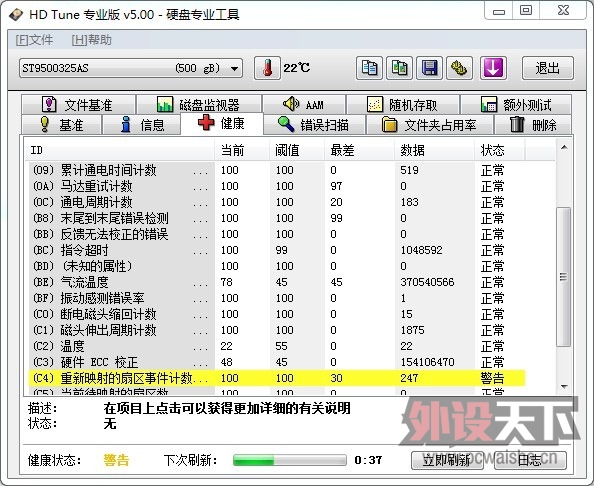Click the purple down-arrow icon
The image size is (594, 486).
coord(493,68)
